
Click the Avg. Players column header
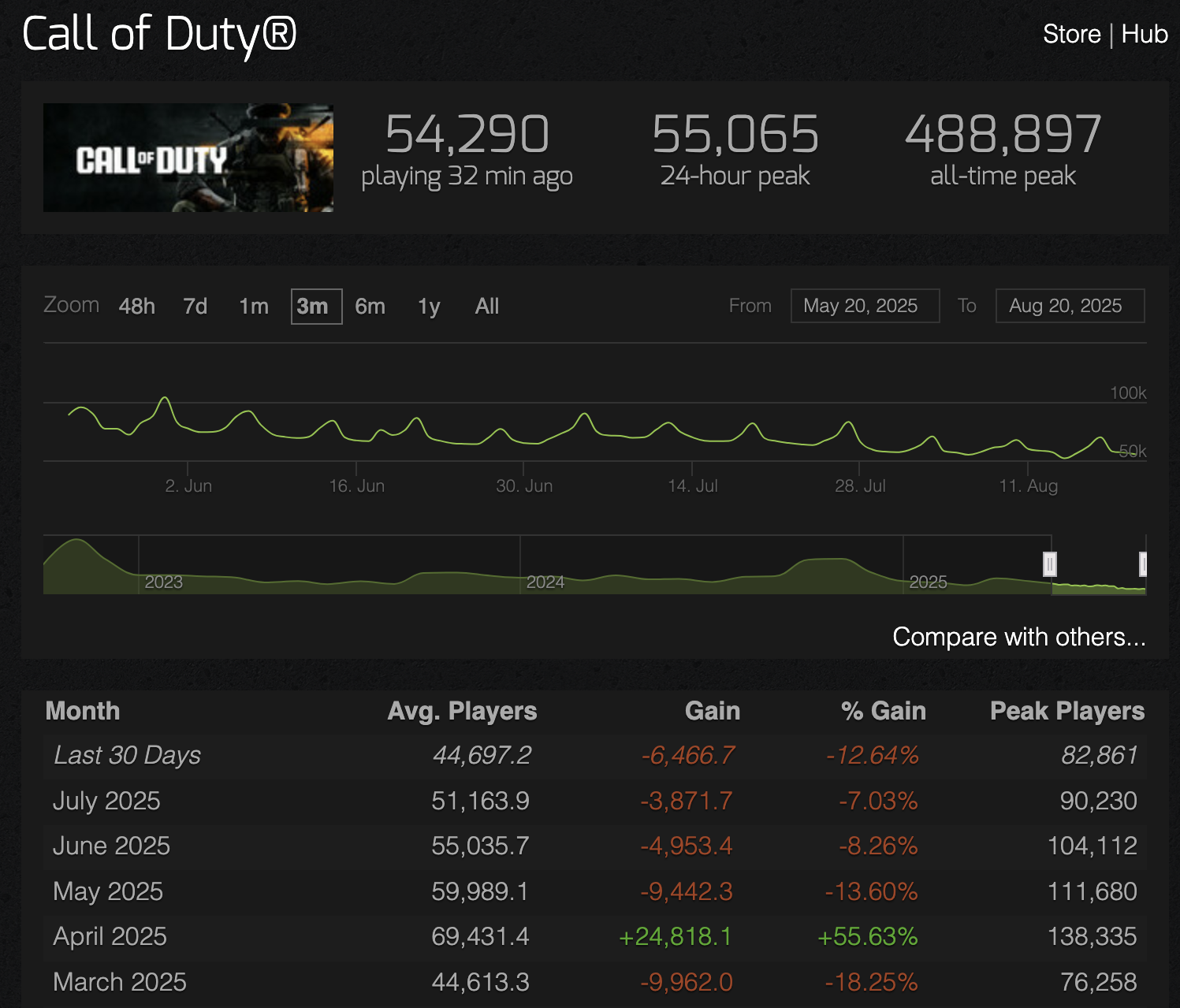[x=462, y=711]
